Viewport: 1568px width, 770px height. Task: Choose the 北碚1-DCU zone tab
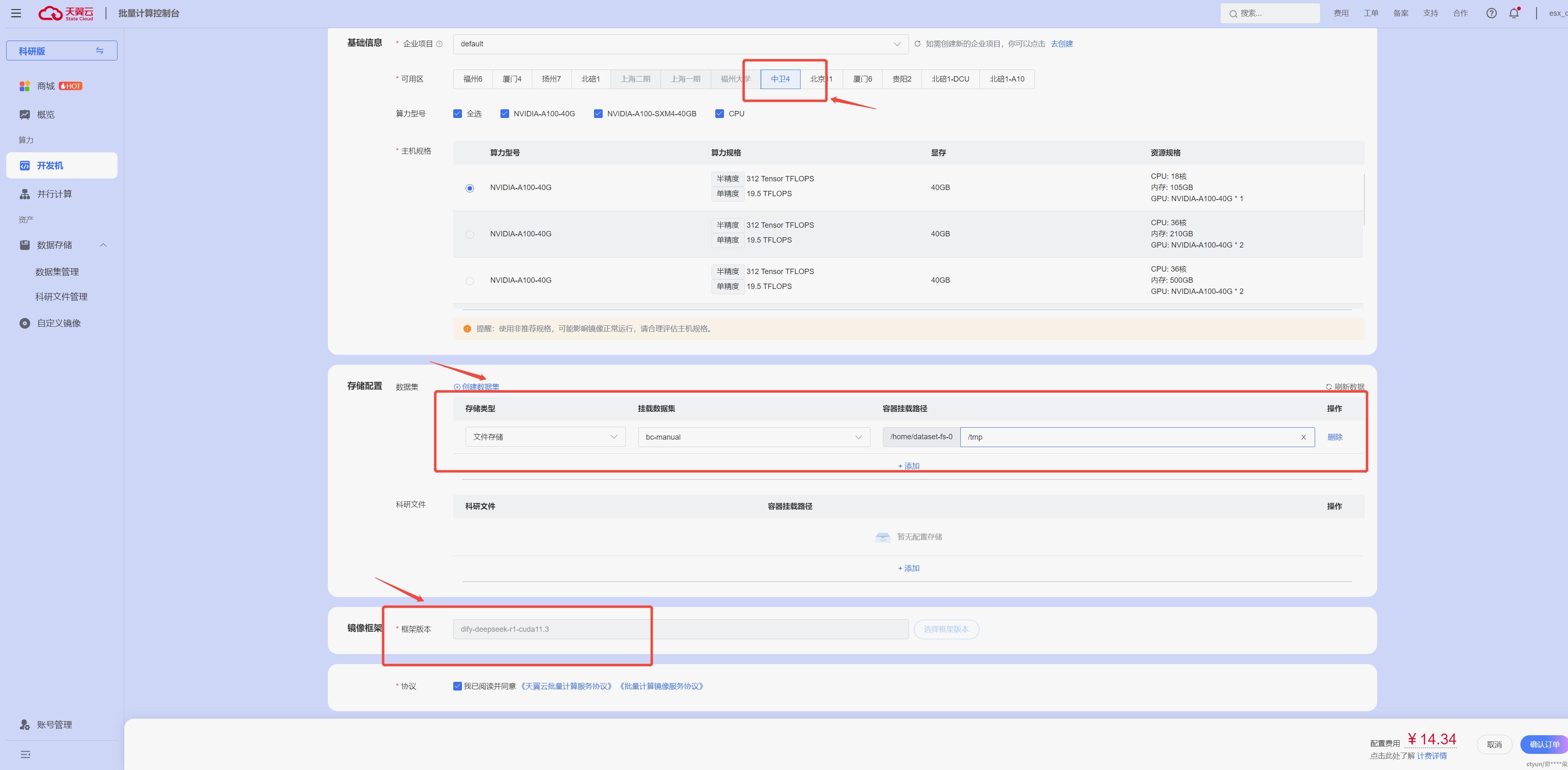coord(950,79)
